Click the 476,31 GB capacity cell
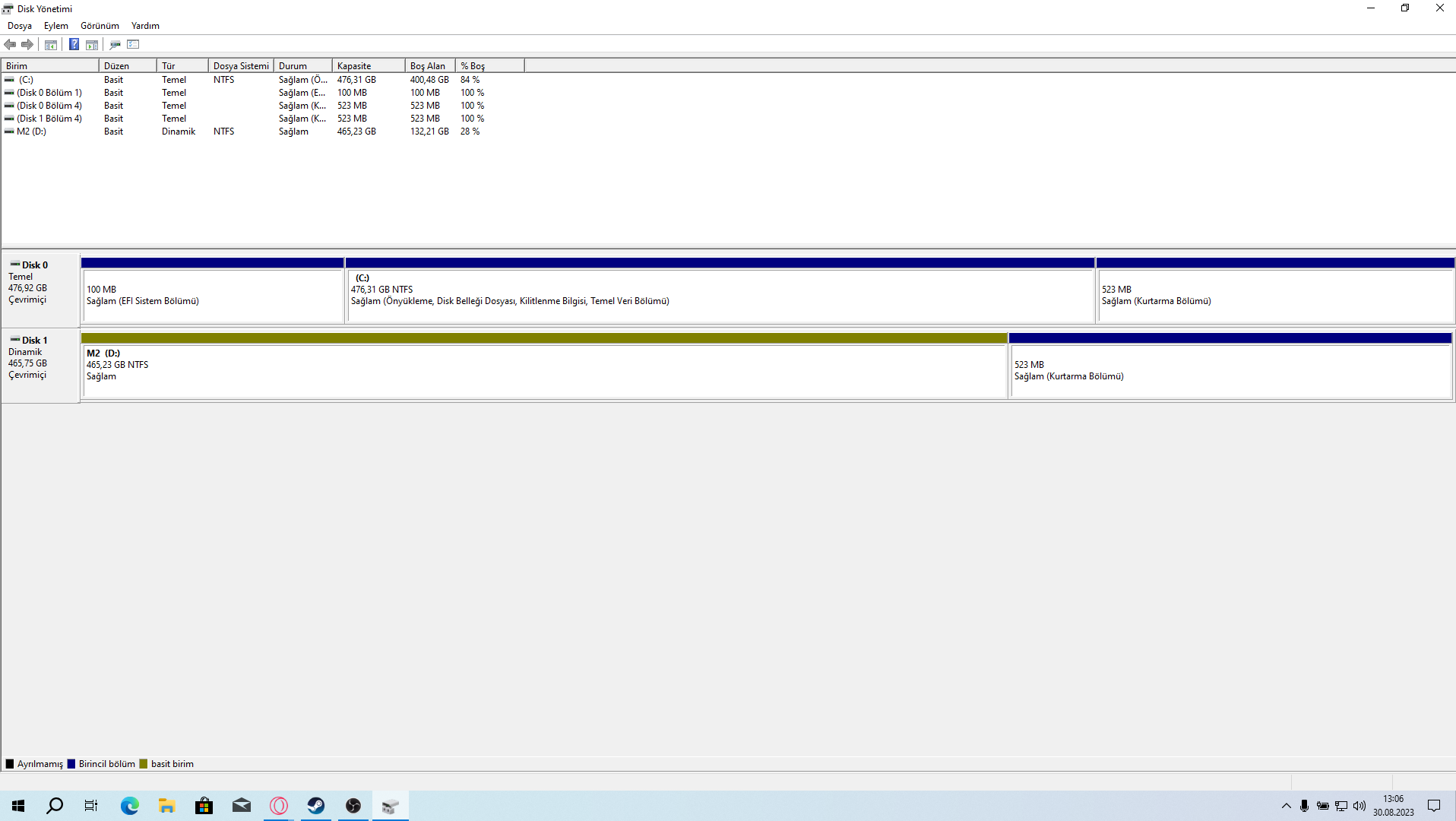The height and width of the screenshot is (821, 1456). pyautogui.click(x=356, y=80)
